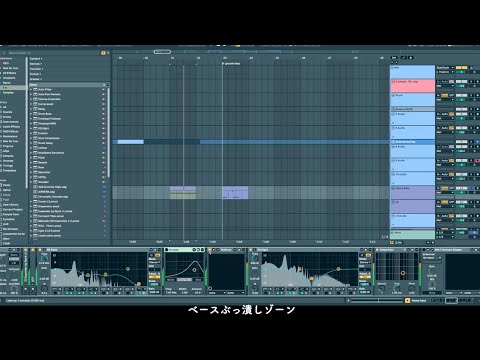Click the arrangement overview zoom bar at top
480x360 pixels.
coord(162,52)
